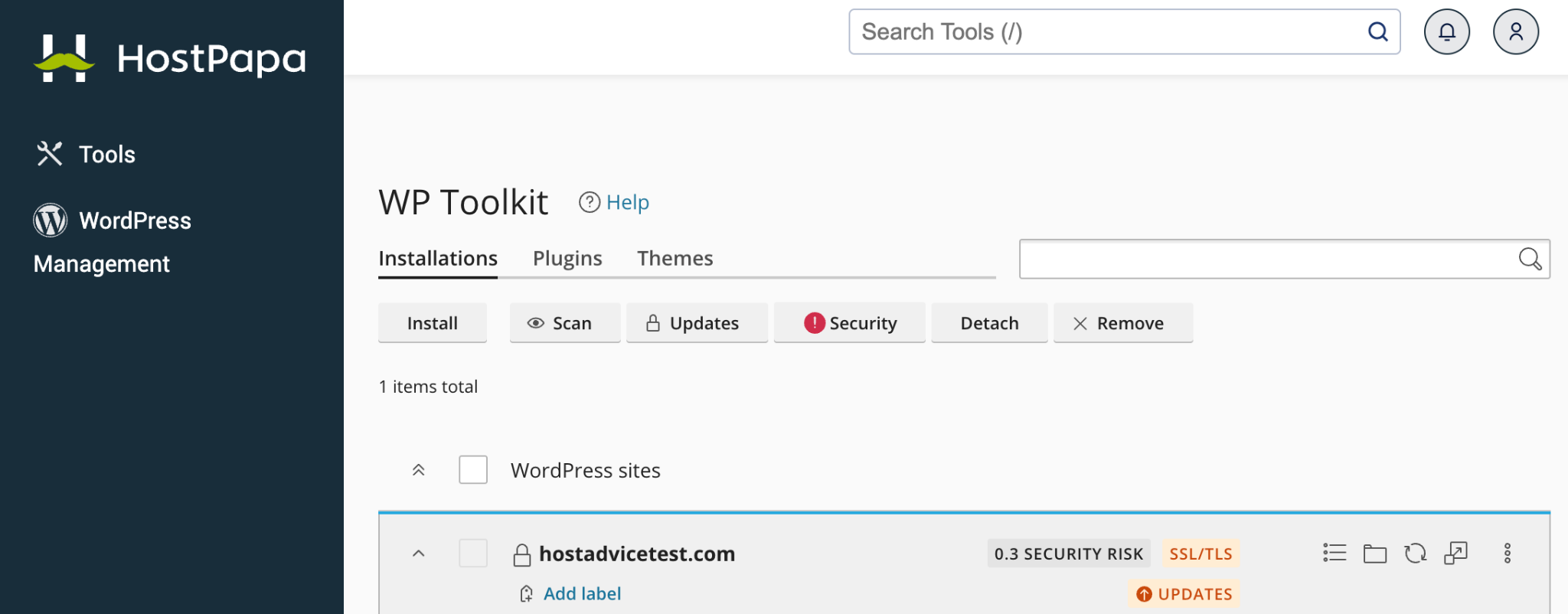Click the sync refresh icon
Screen dimensions: 1568x614
[1415, 553]
